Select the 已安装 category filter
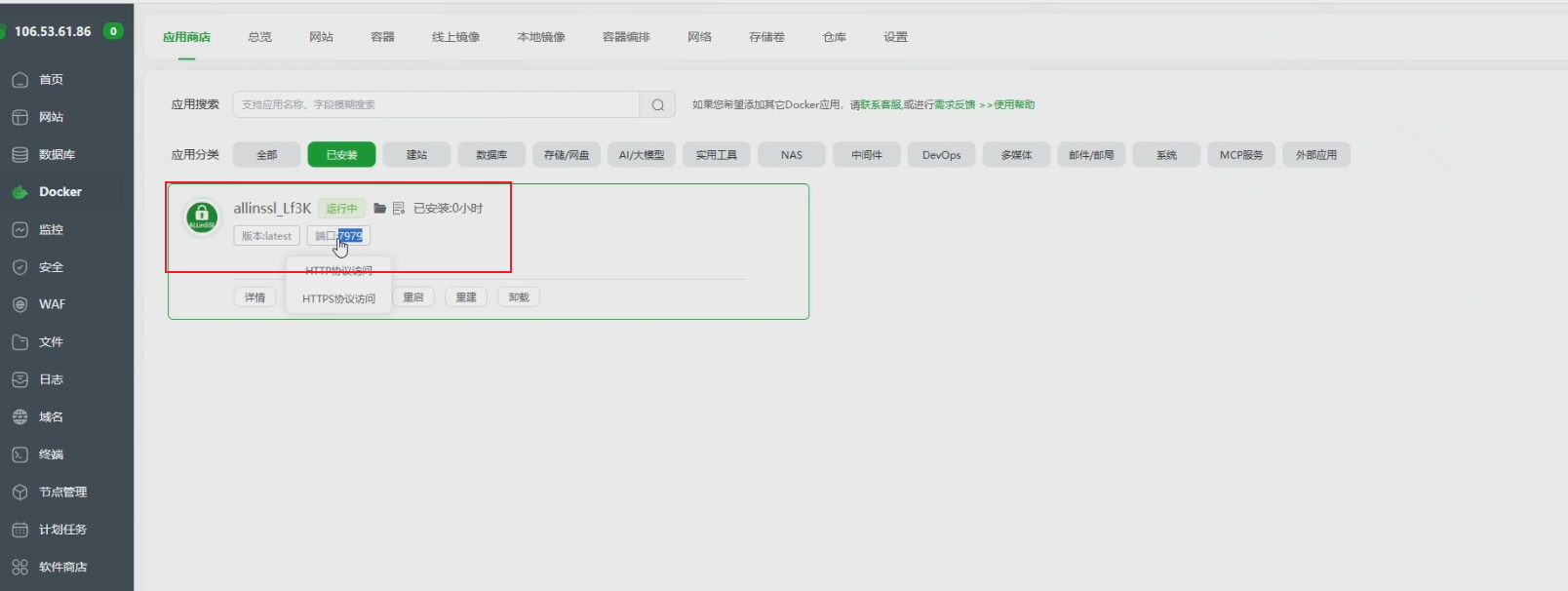Image resolution: width=1568 pixels, height=591 pixels. point(341,155)
